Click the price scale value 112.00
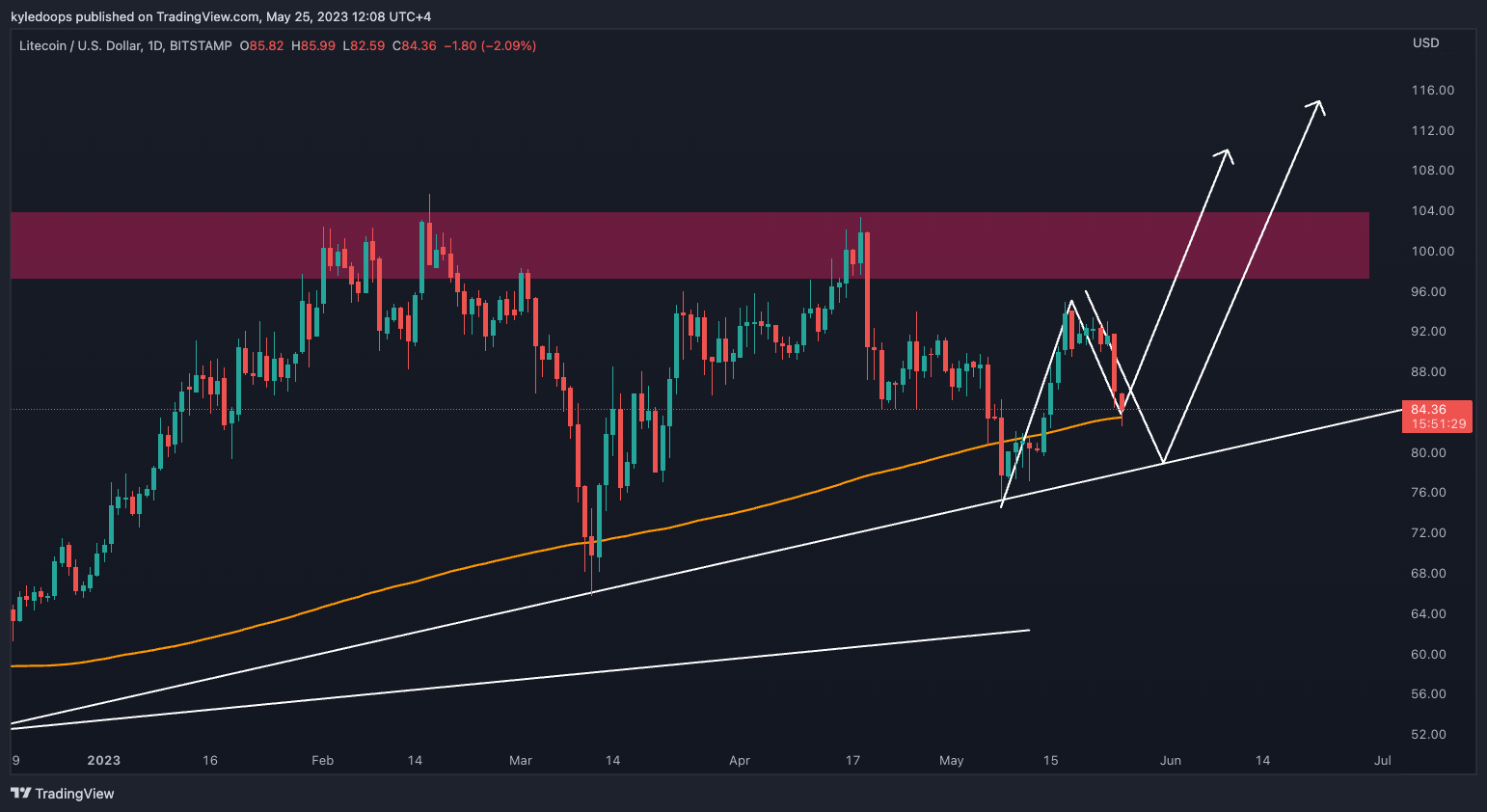Screen dimensions: 1487x812 point(1433,130)
